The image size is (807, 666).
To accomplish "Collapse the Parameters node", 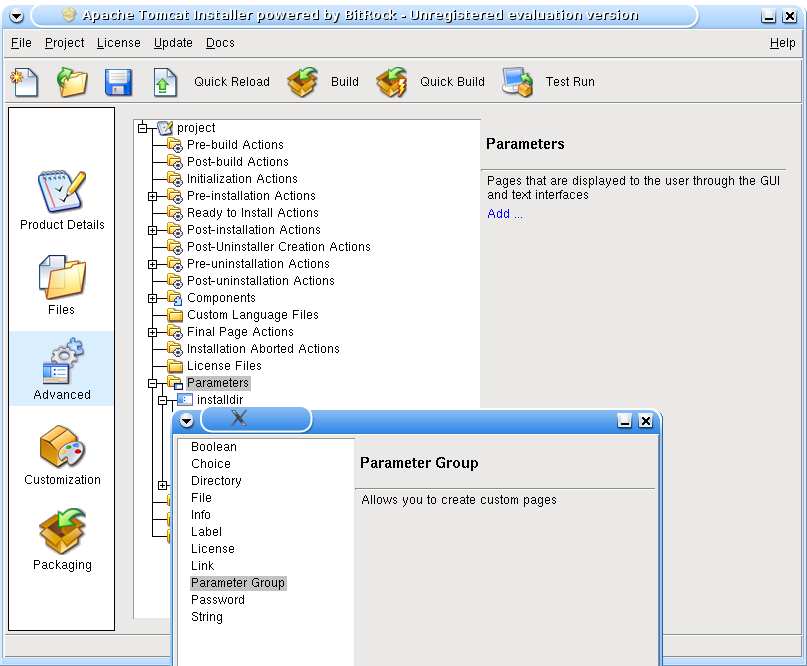I will click(152, 383).
